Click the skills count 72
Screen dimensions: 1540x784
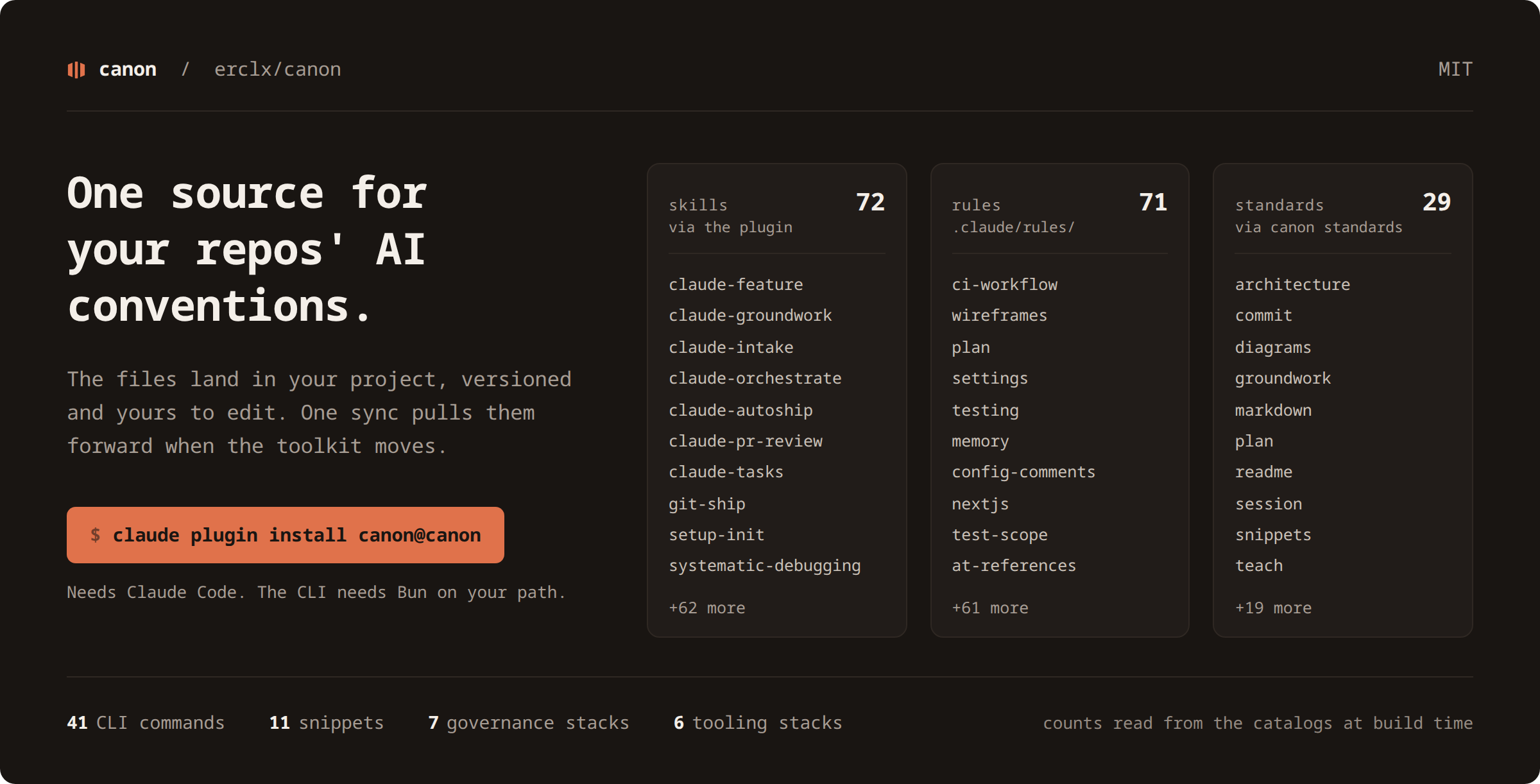click(x=870, y=202)
